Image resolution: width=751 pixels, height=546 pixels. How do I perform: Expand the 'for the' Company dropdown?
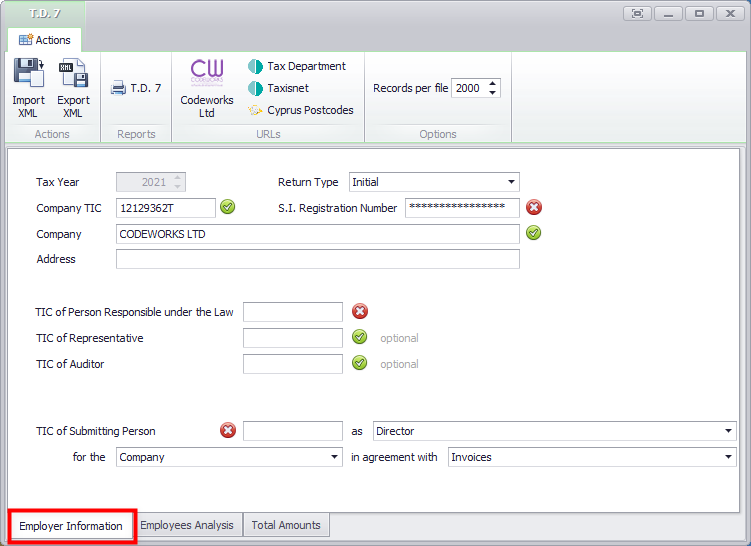pyautogui.click(x=334, y=457)
